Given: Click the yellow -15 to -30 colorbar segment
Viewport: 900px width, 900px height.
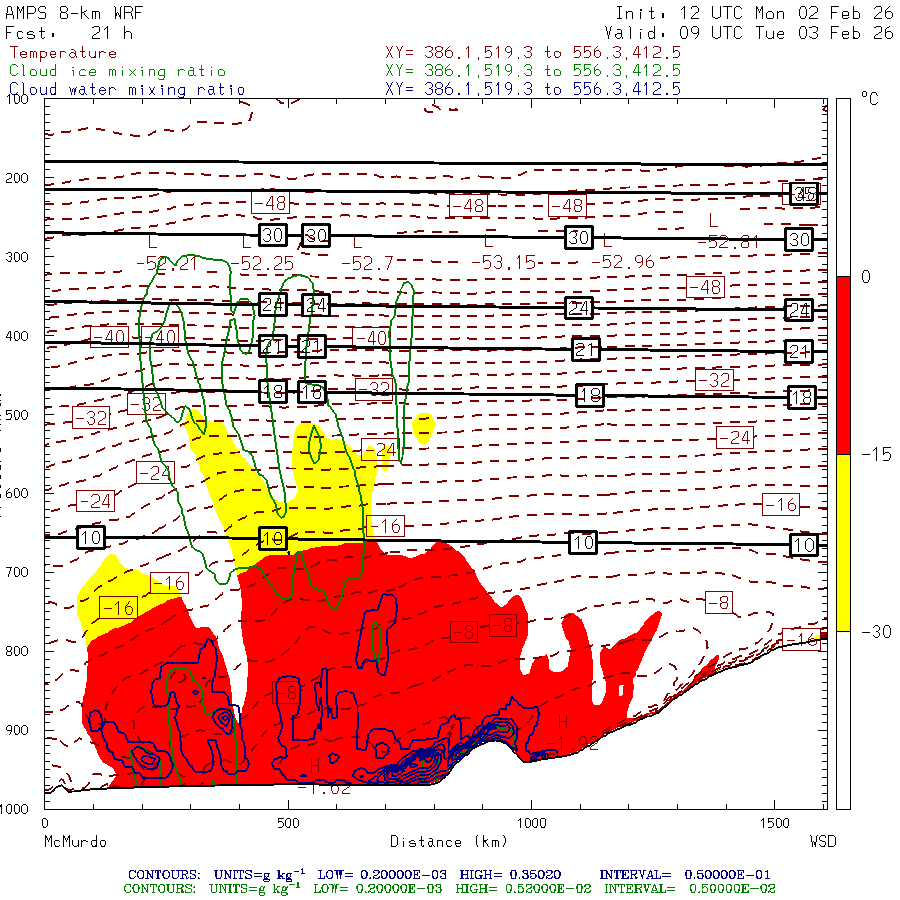Looking at the screenshot, I should 843,542.
